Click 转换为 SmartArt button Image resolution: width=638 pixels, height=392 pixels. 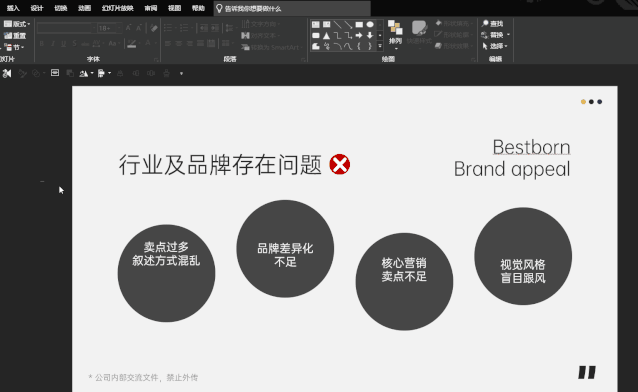271,47
